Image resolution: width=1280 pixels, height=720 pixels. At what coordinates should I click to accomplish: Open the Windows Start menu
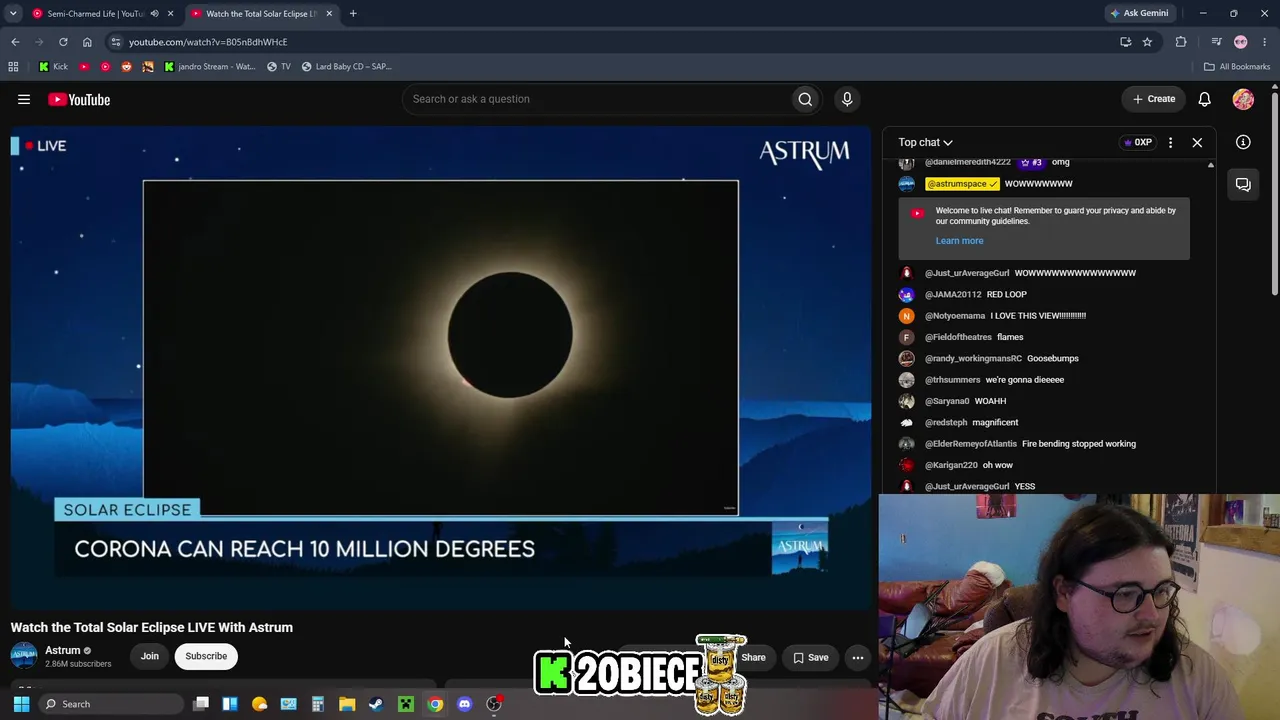[x=21, y=704]
